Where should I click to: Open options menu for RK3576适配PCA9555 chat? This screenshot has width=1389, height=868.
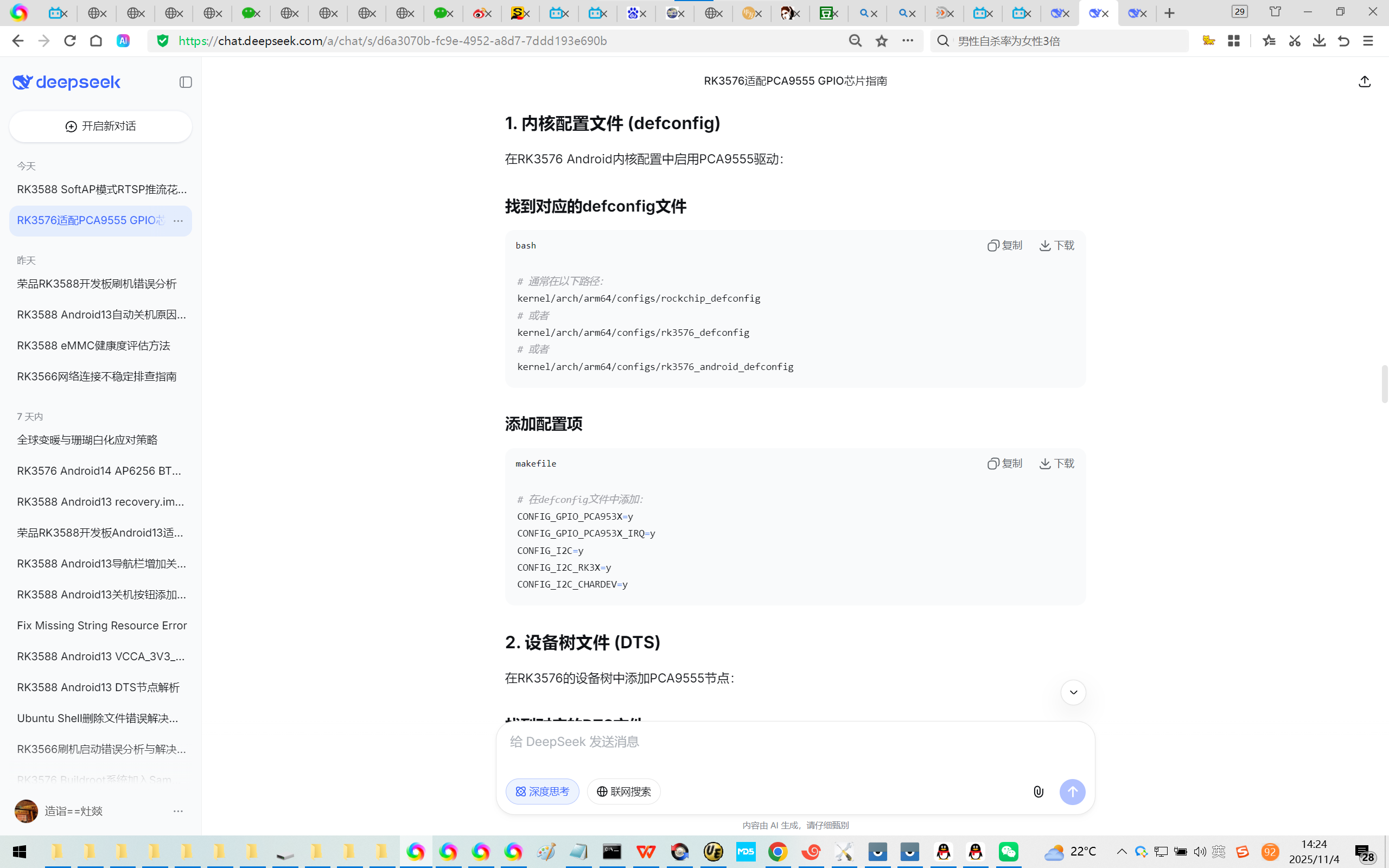click(178, 221)
